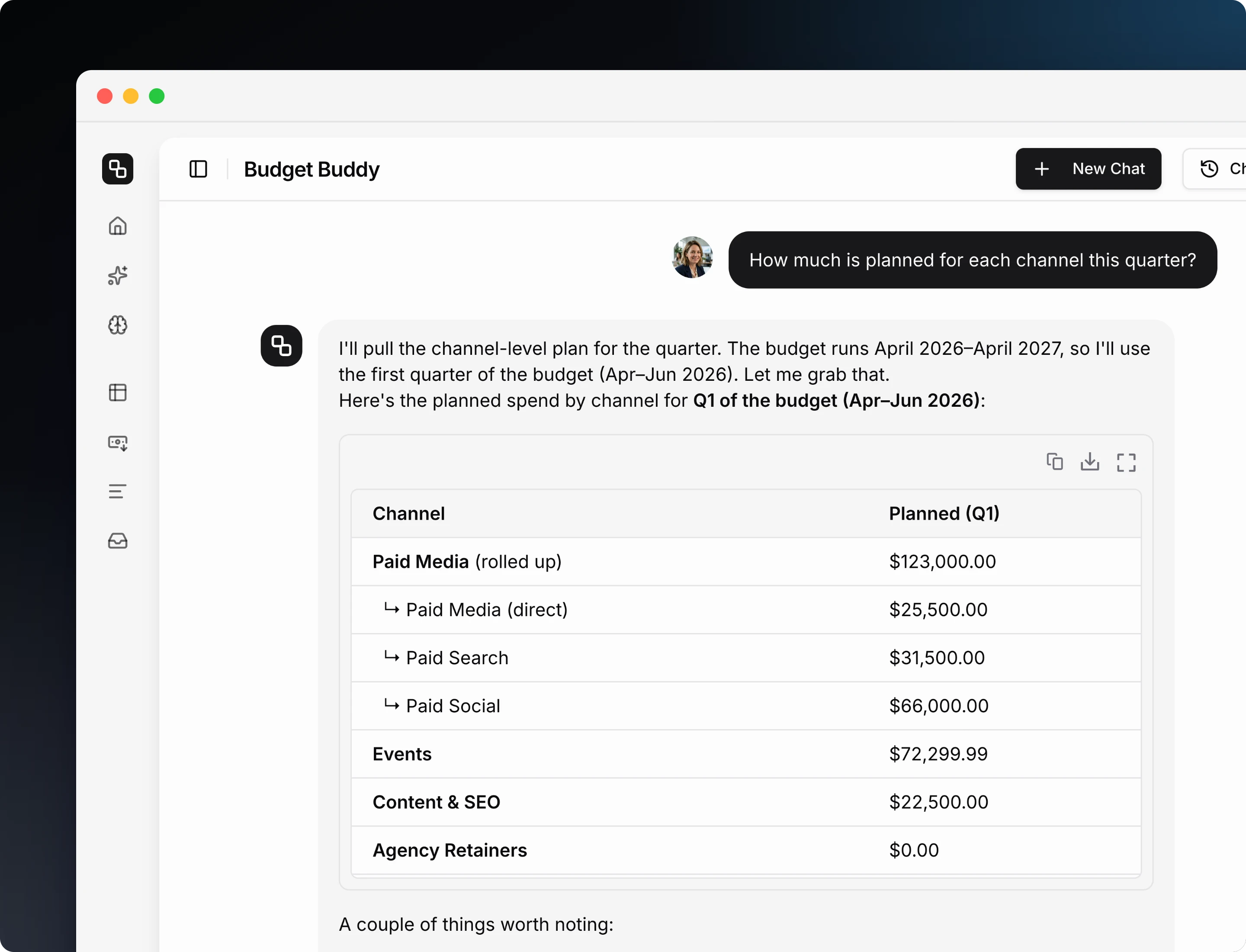1246x952 pixels.
Task: Click the Channel column header
Action: pos(408,513)
